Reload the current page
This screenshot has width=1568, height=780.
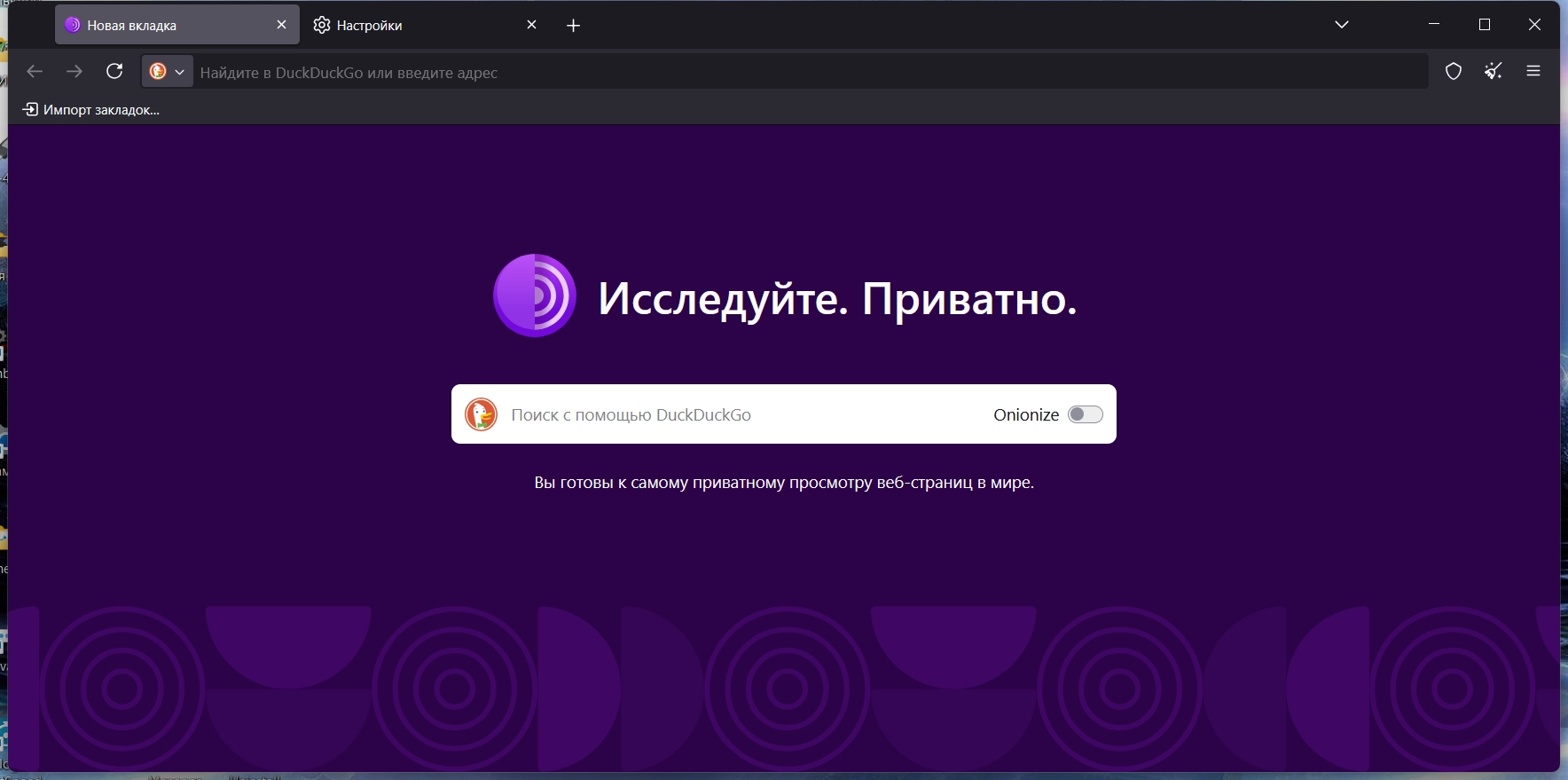[x=114, y=72]
